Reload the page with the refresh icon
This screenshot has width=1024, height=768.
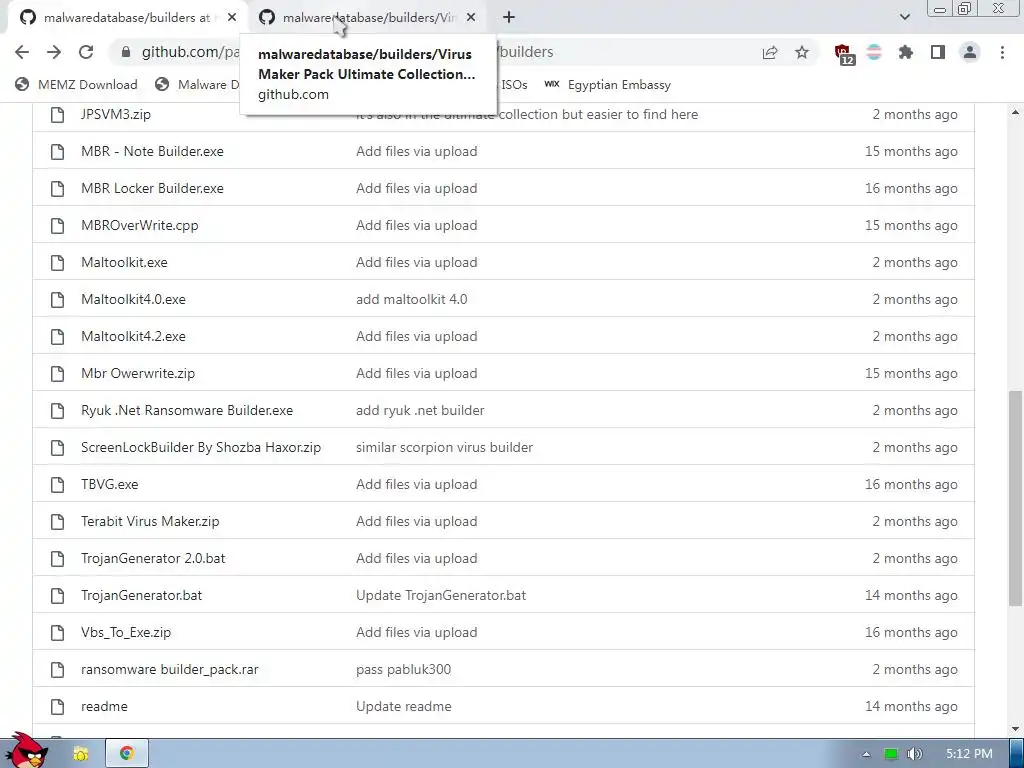[86, 52]
